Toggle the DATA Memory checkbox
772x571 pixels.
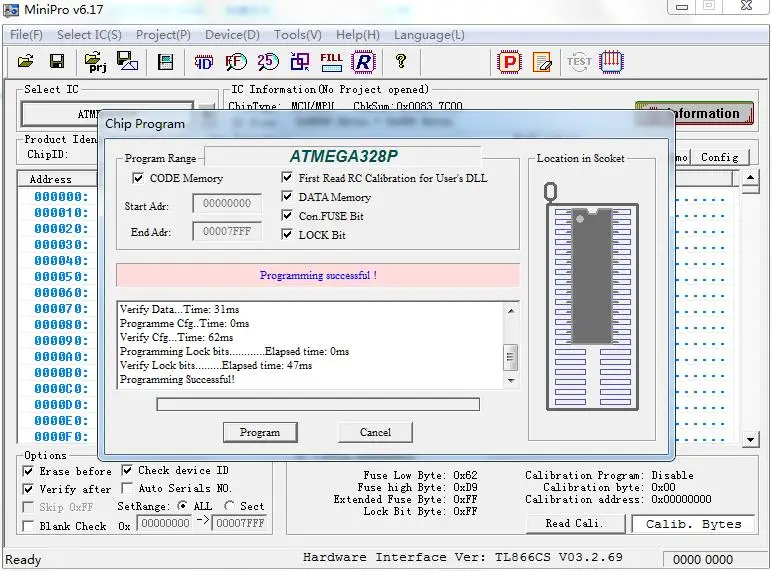[x=288, y=197]
